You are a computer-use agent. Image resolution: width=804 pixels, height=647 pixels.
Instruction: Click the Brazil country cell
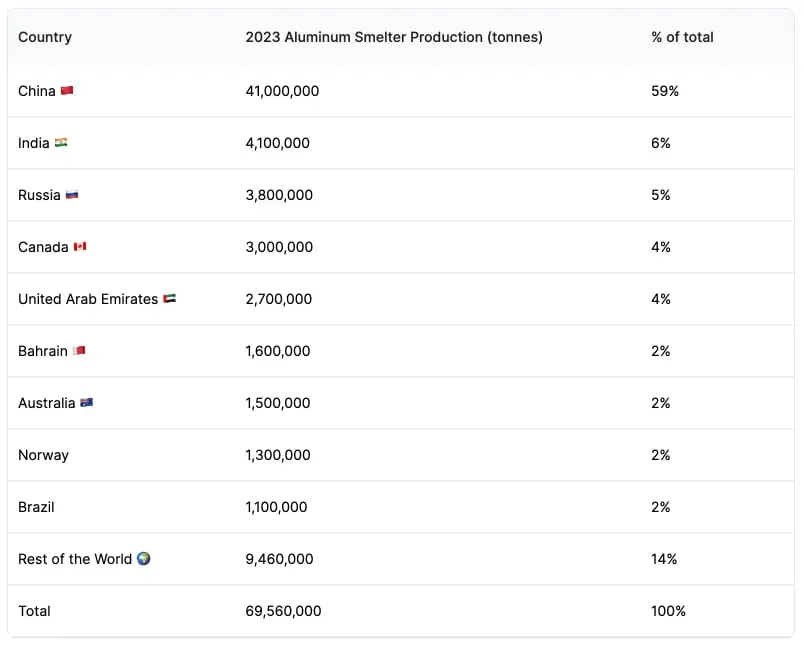36,507
